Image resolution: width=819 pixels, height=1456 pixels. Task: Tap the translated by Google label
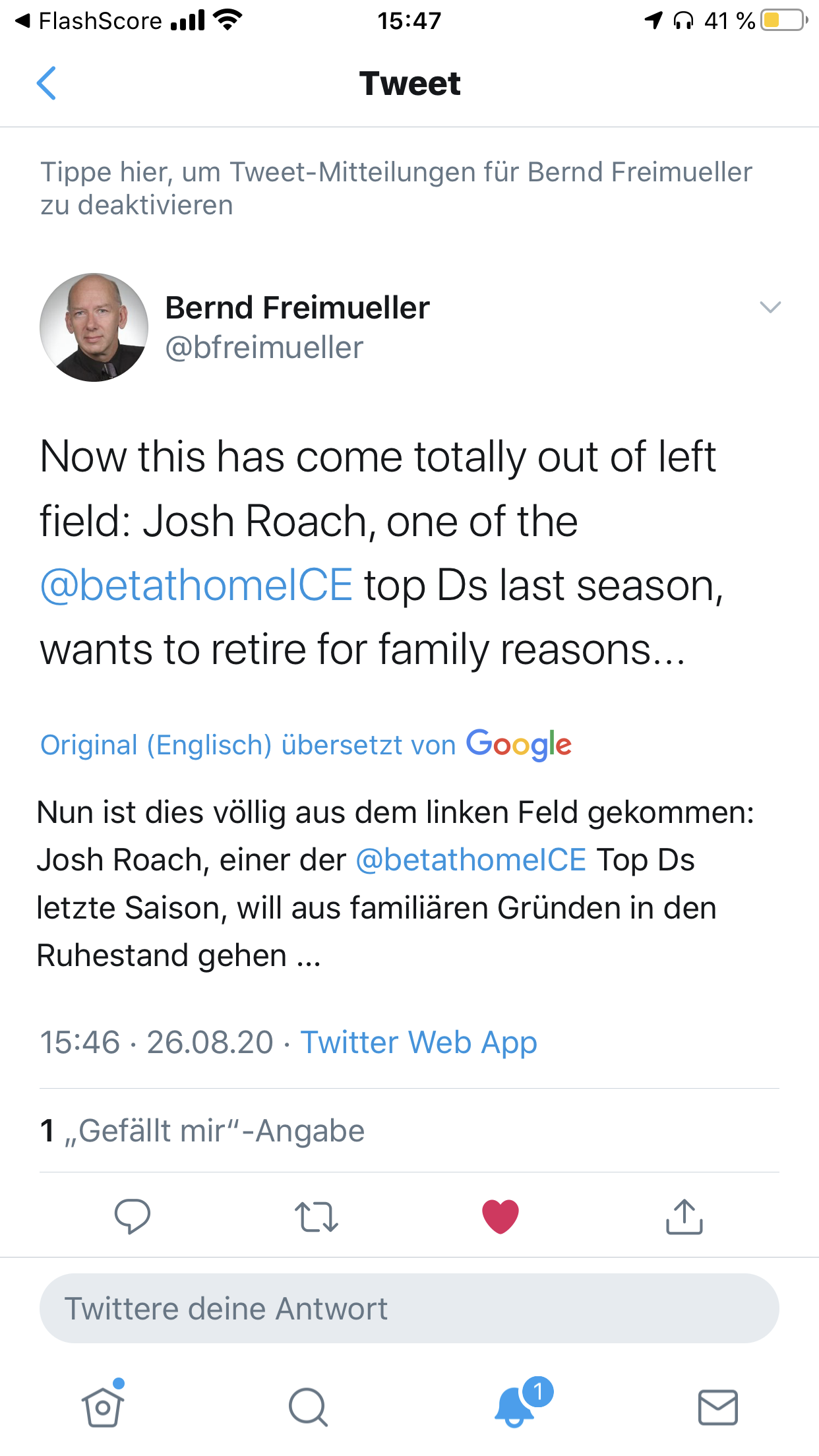(305, 744)
